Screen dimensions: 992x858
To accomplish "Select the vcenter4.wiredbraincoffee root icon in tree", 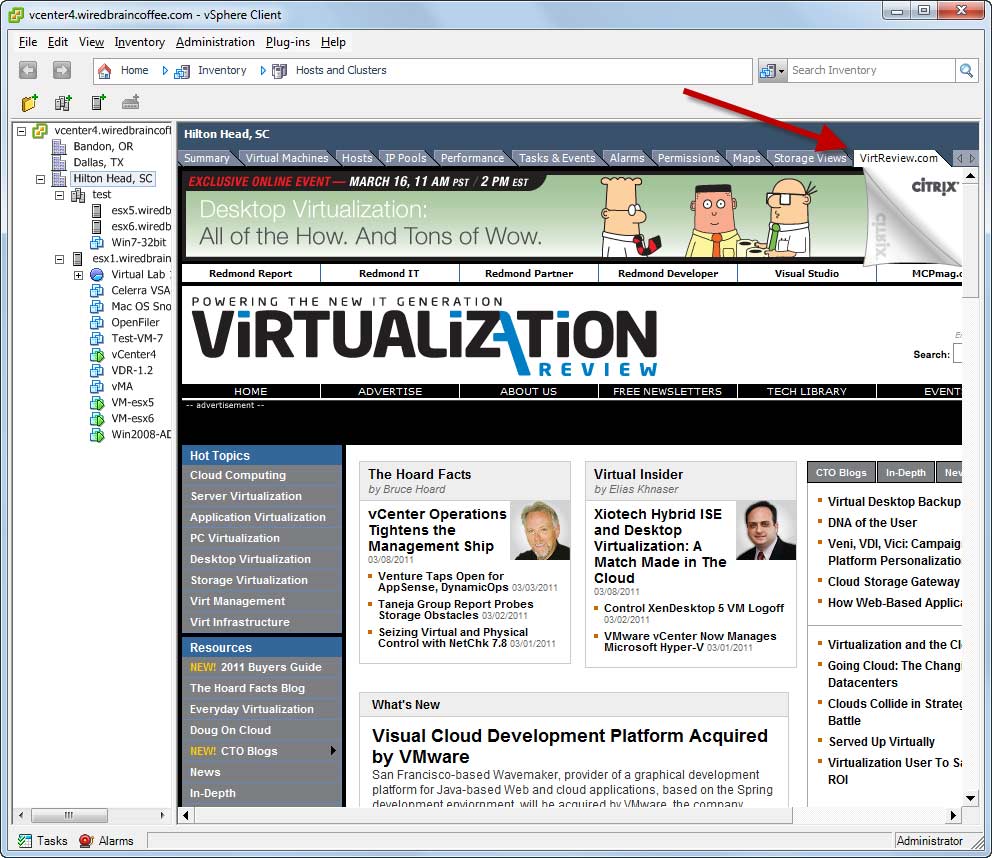I will 40,130.
